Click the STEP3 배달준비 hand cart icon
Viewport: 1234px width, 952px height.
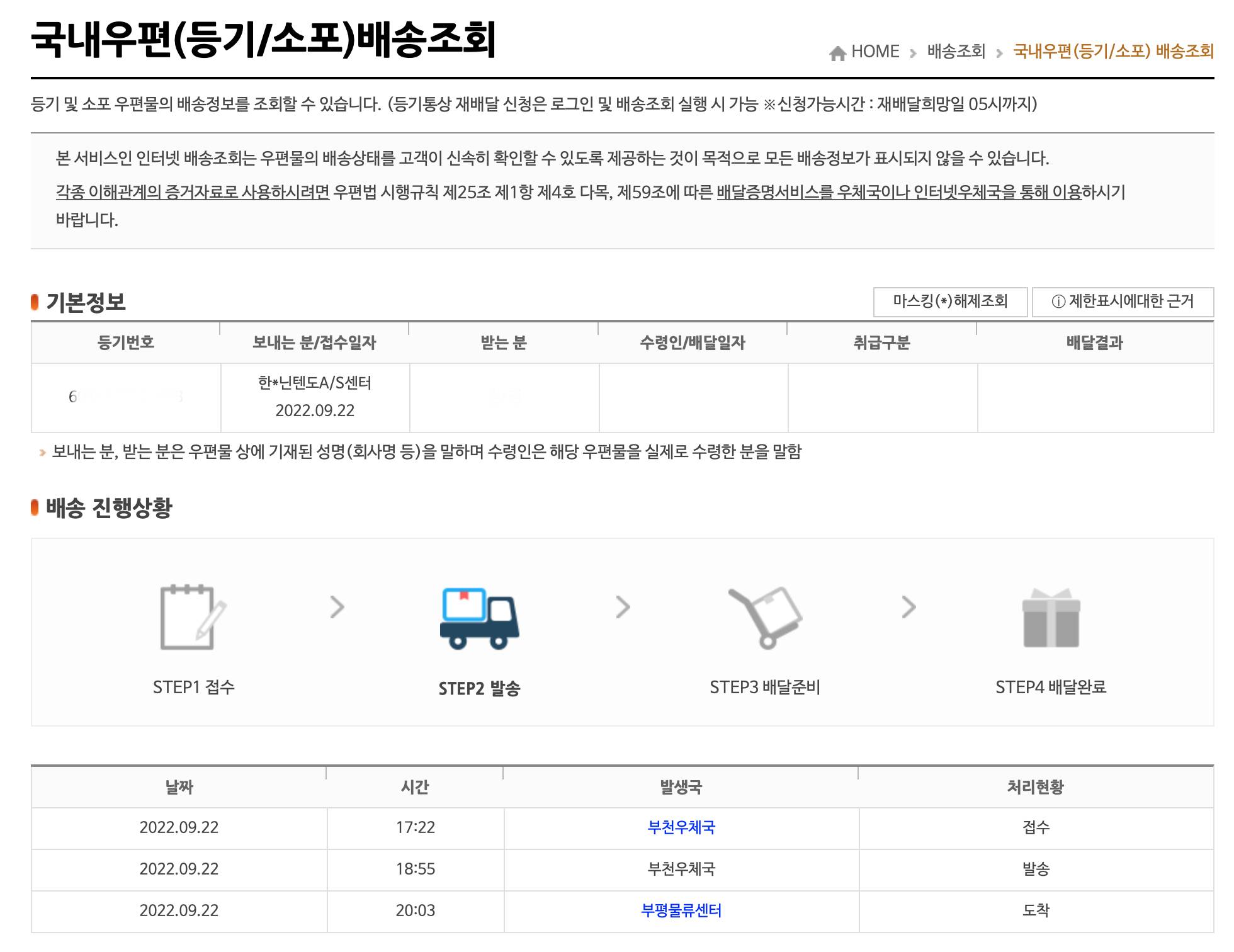click(x=764, y=617)
